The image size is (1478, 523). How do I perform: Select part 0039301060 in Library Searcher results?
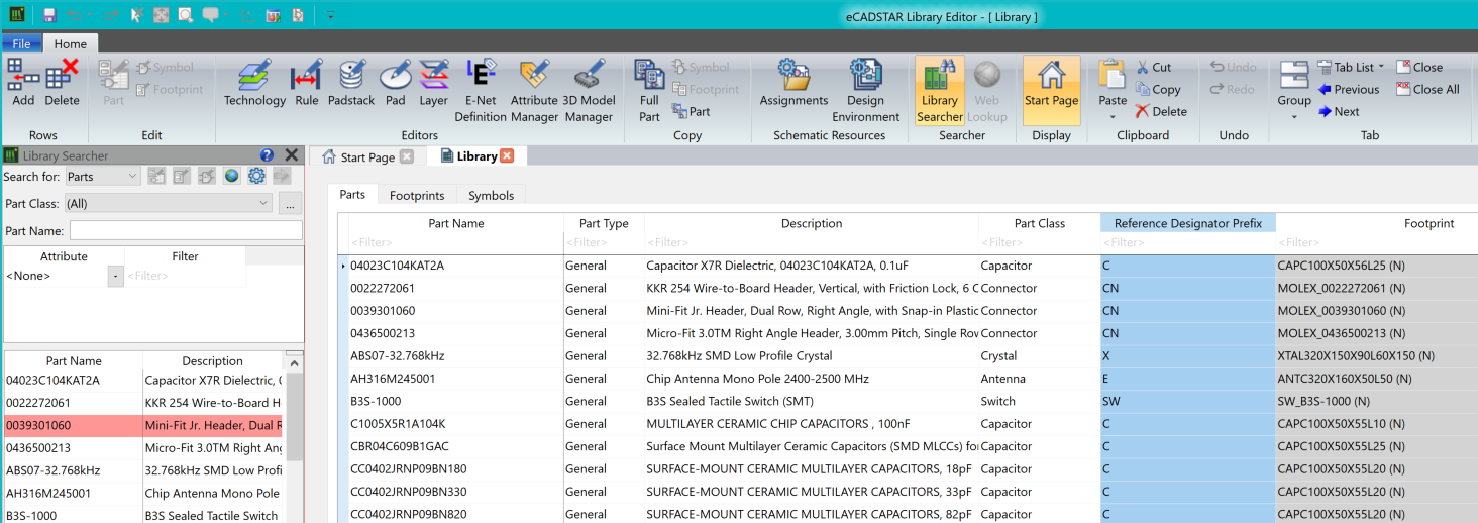(144, 425)
